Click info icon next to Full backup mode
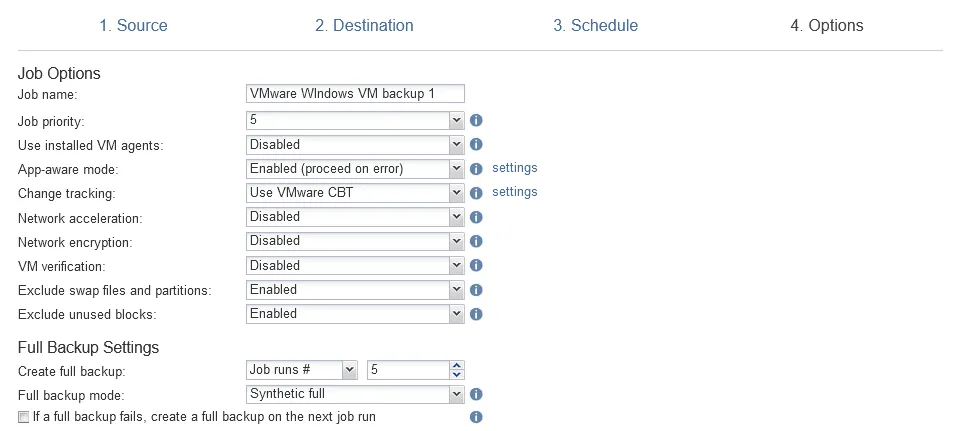 (477, 395)
